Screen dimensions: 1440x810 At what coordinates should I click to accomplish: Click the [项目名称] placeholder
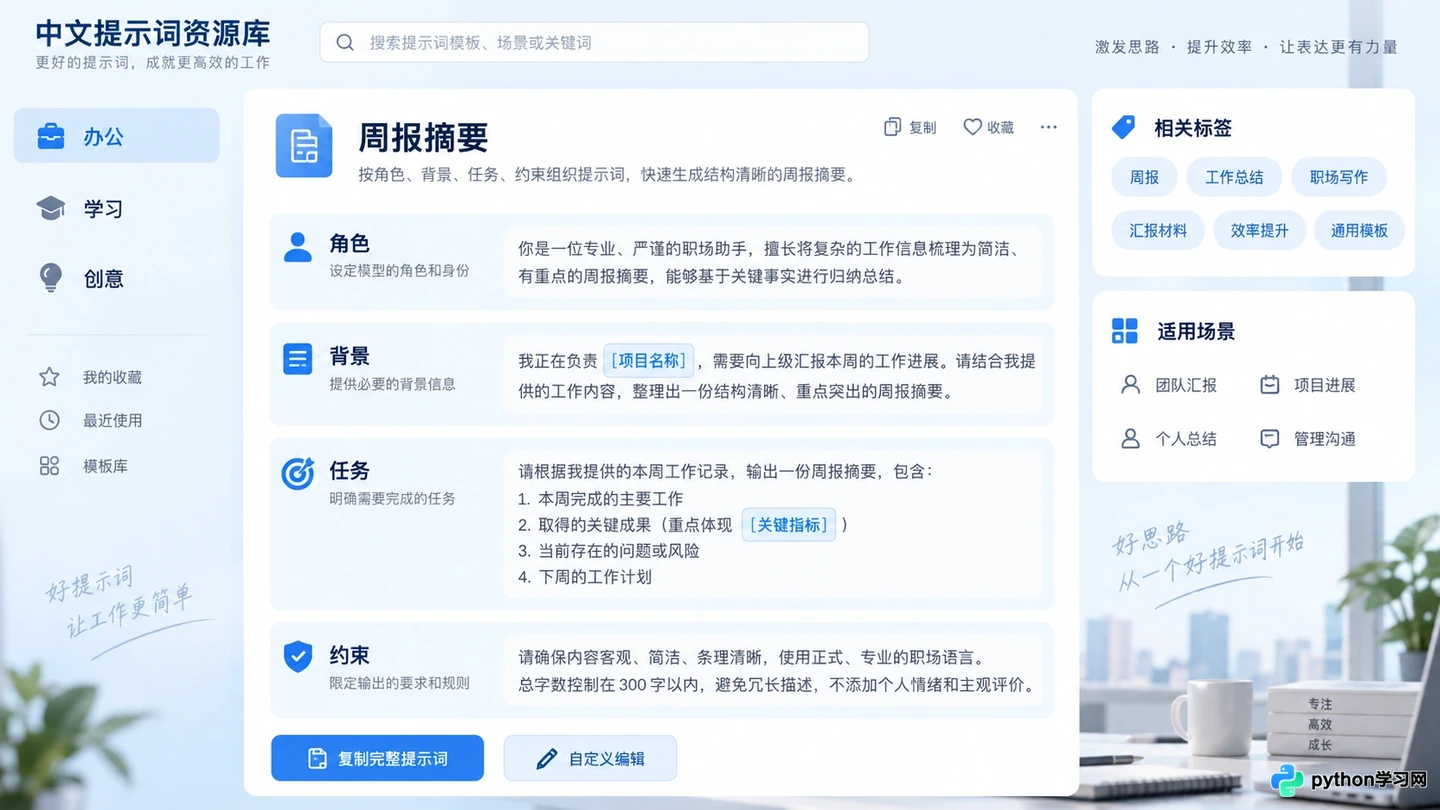pos(649,361)
